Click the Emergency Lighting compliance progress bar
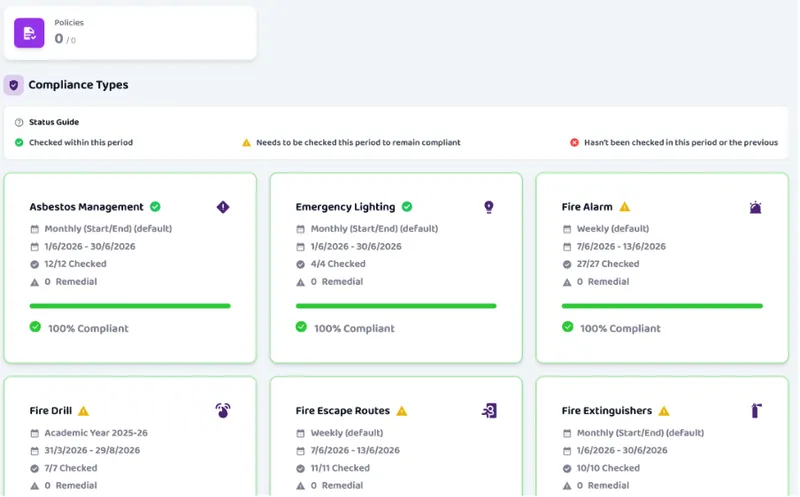Screen dimensions: 800x497 coord(396,306)
